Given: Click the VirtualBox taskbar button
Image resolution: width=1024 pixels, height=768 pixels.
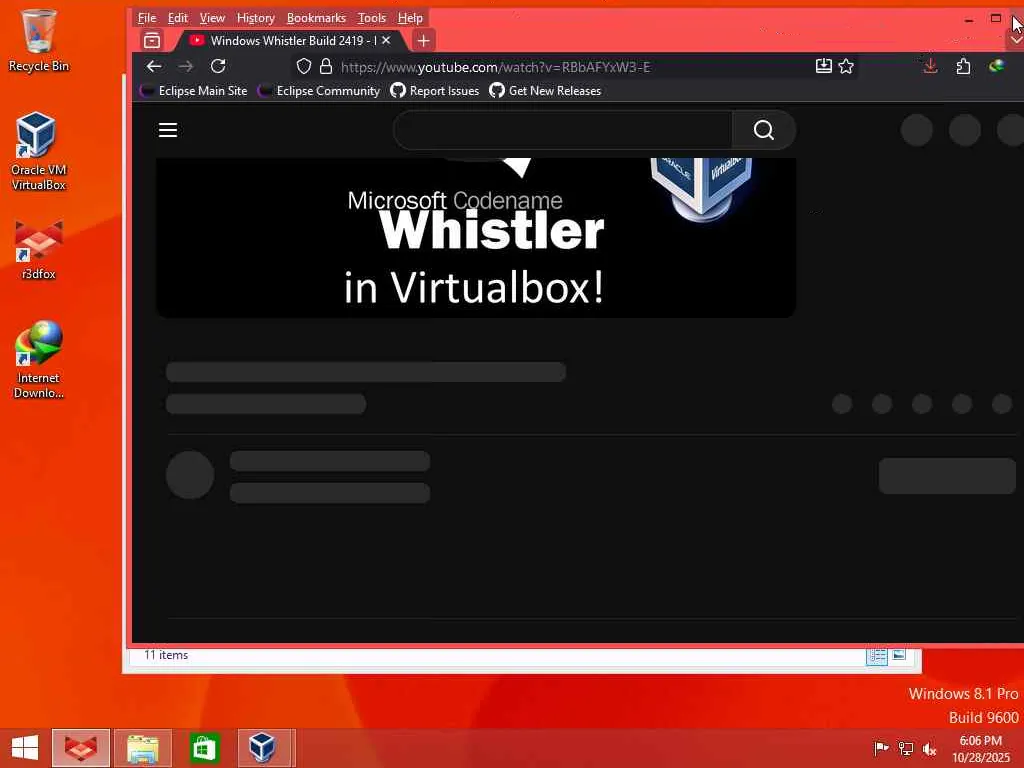Looking at the screenshot, I should (262, 748).
